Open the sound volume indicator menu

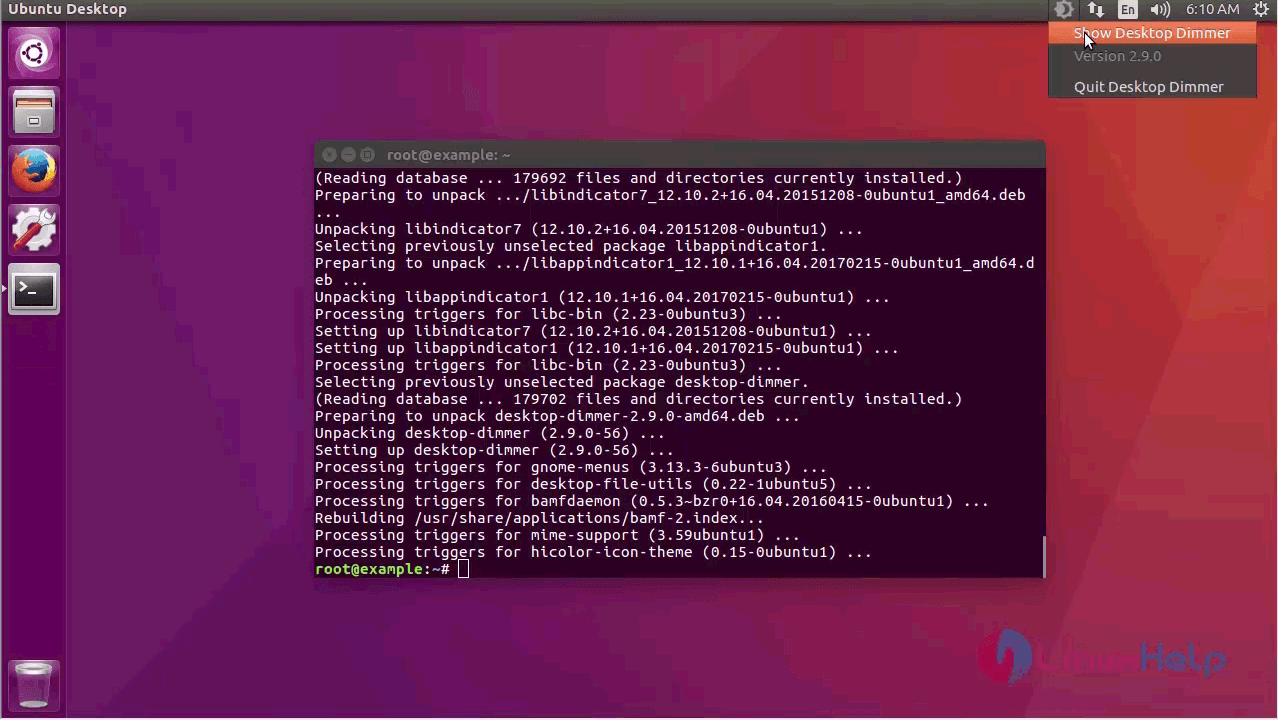(1158, 9)
